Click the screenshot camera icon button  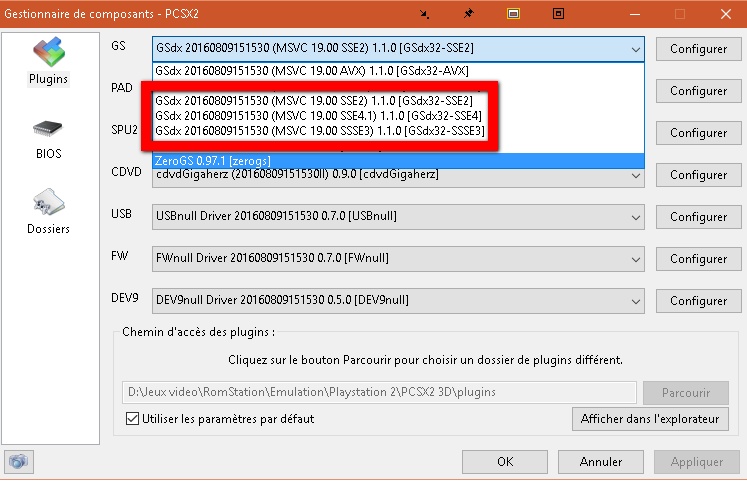tap(19, 461)
